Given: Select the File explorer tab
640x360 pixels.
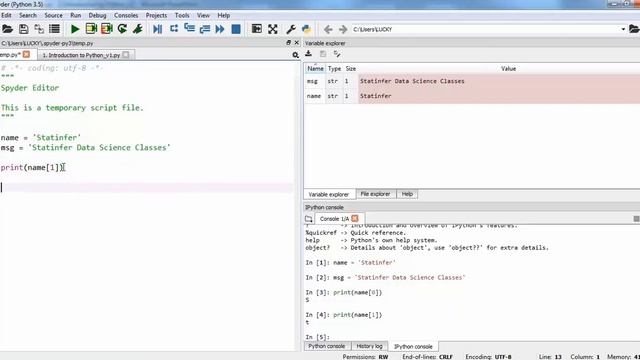Looking at the screenshot, I should (x=375, y=194).
